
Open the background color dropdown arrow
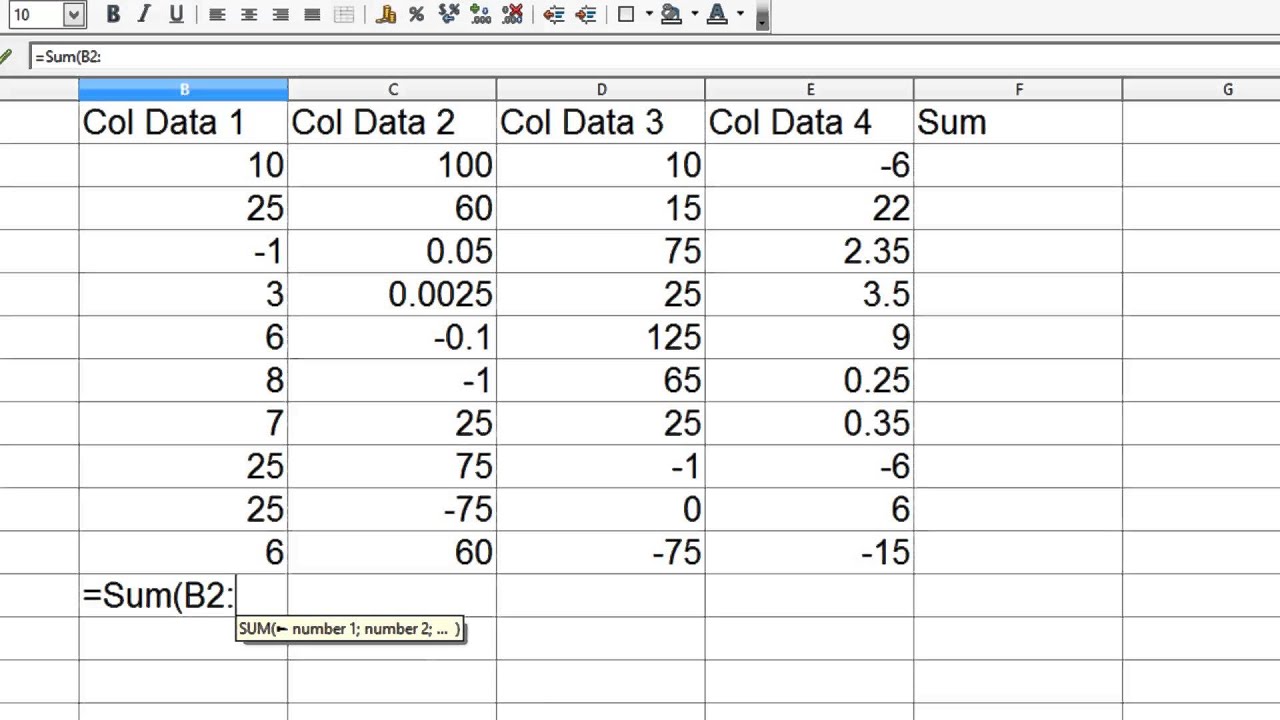click(x=694, y=14)
